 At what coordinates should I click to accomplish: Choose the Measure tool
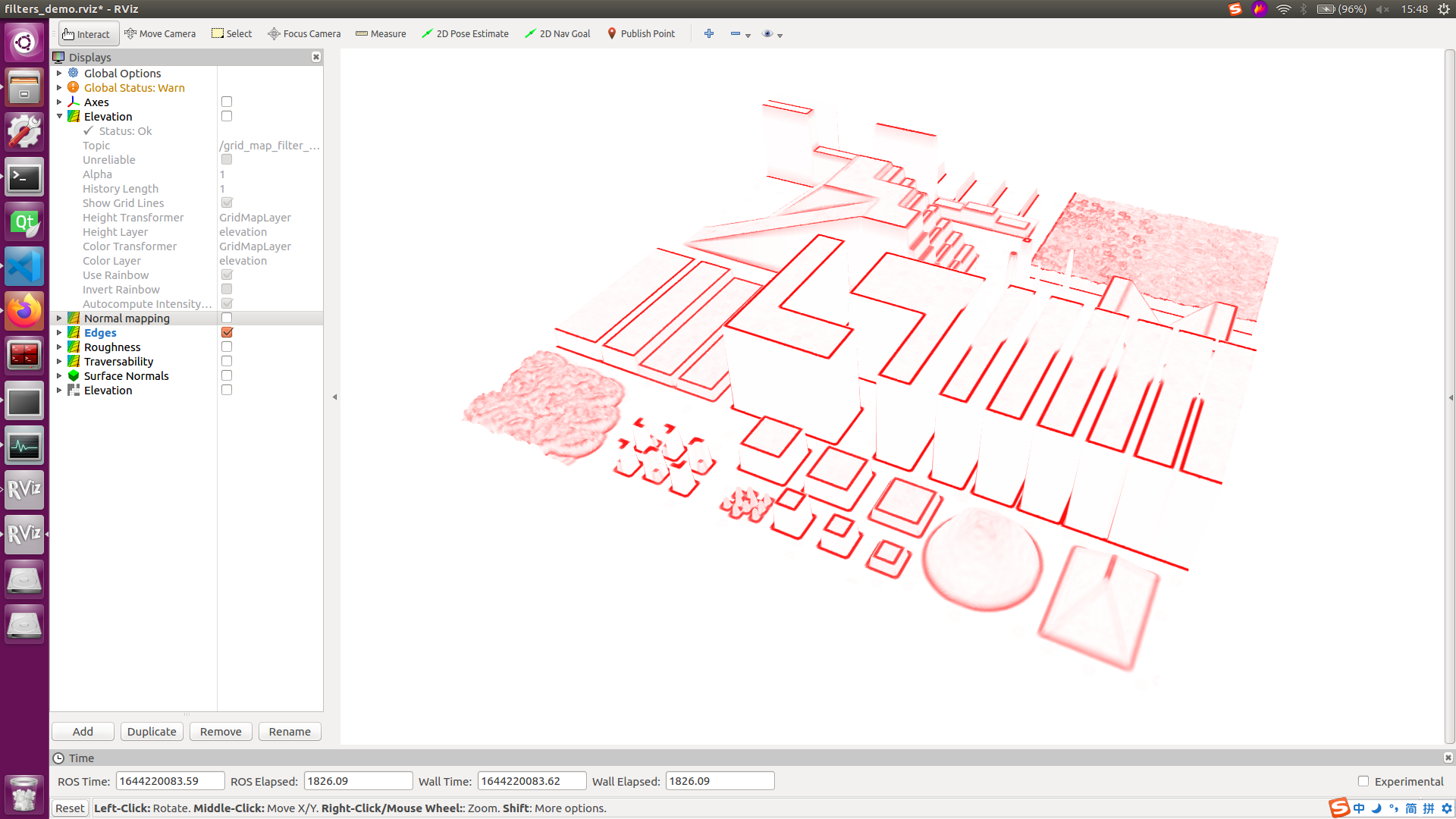pos(381,33)
